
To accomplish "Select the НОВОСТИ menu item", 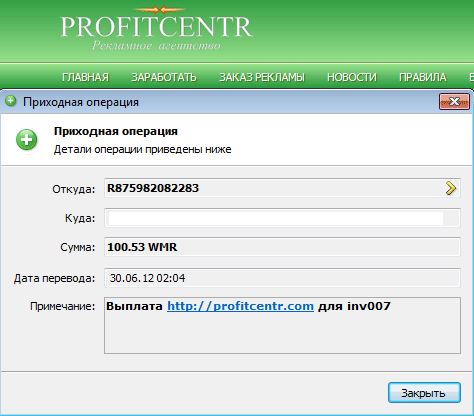I will pyautogui.click(x=352, y=77).
